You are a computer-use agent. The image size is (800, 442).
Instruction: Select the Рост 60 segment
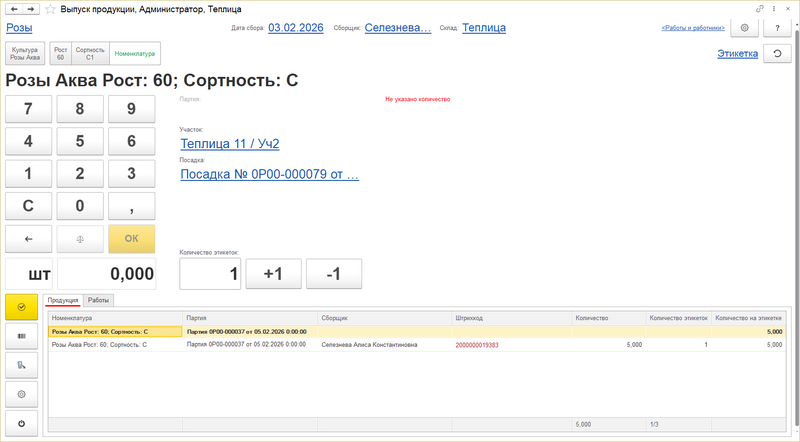point(61,54)
